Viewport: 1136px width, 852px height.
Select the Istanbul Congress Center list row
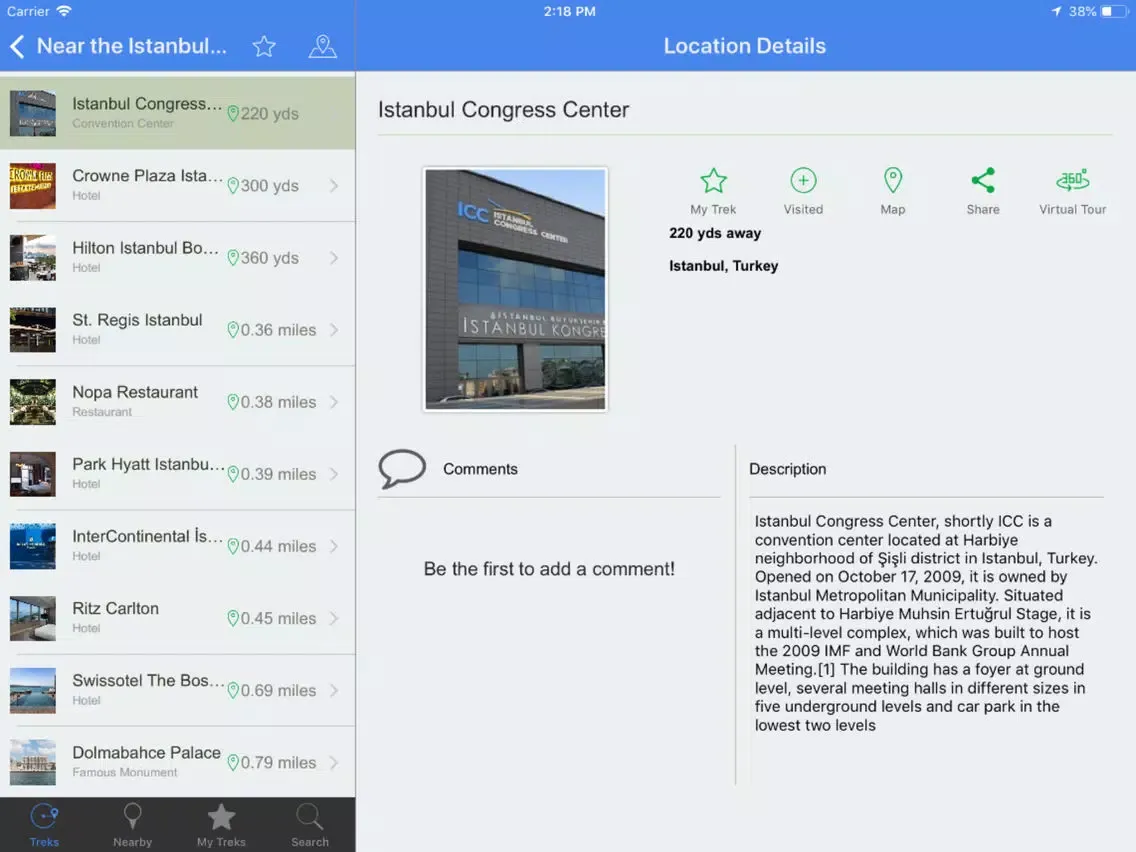point(178,113)
